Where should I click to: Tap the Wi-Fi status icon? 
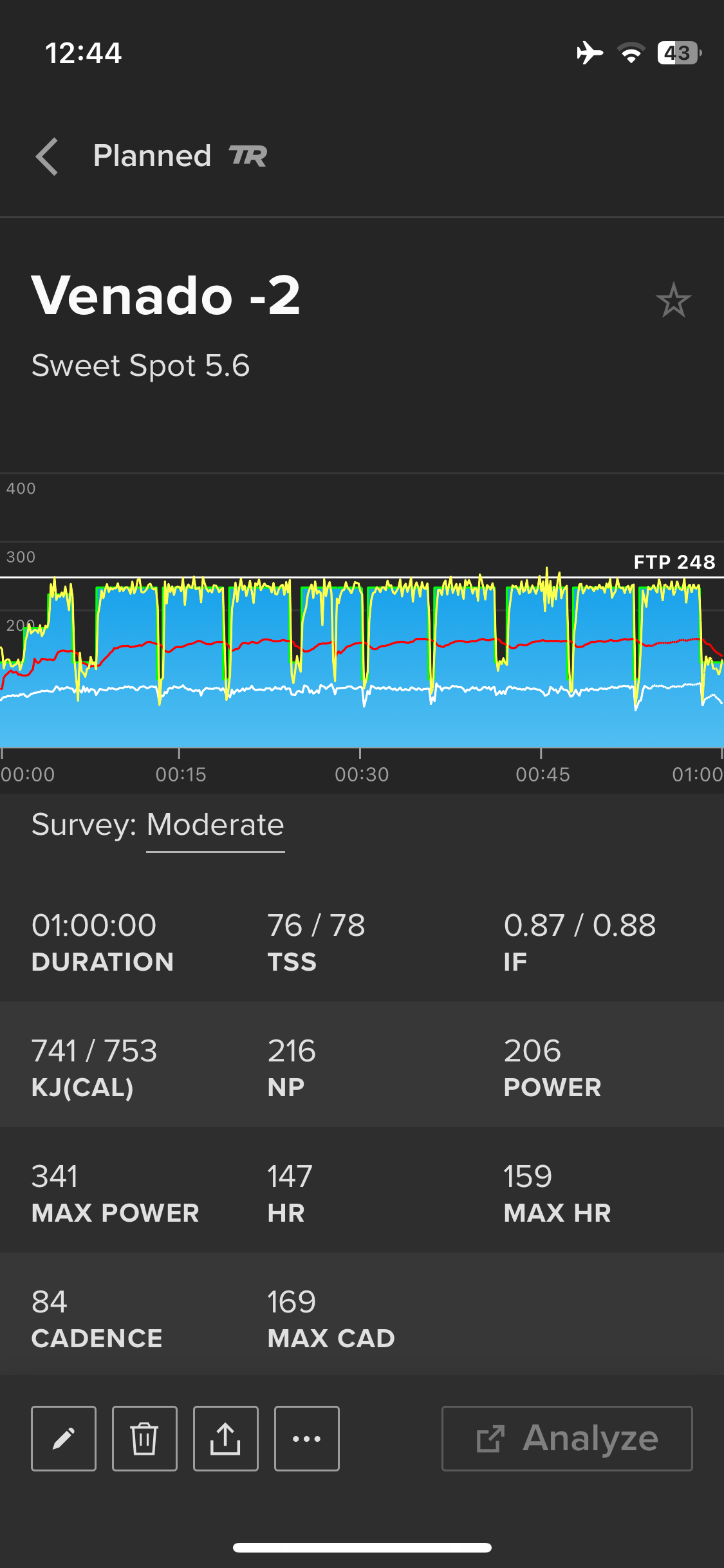[x=631, y=53]
